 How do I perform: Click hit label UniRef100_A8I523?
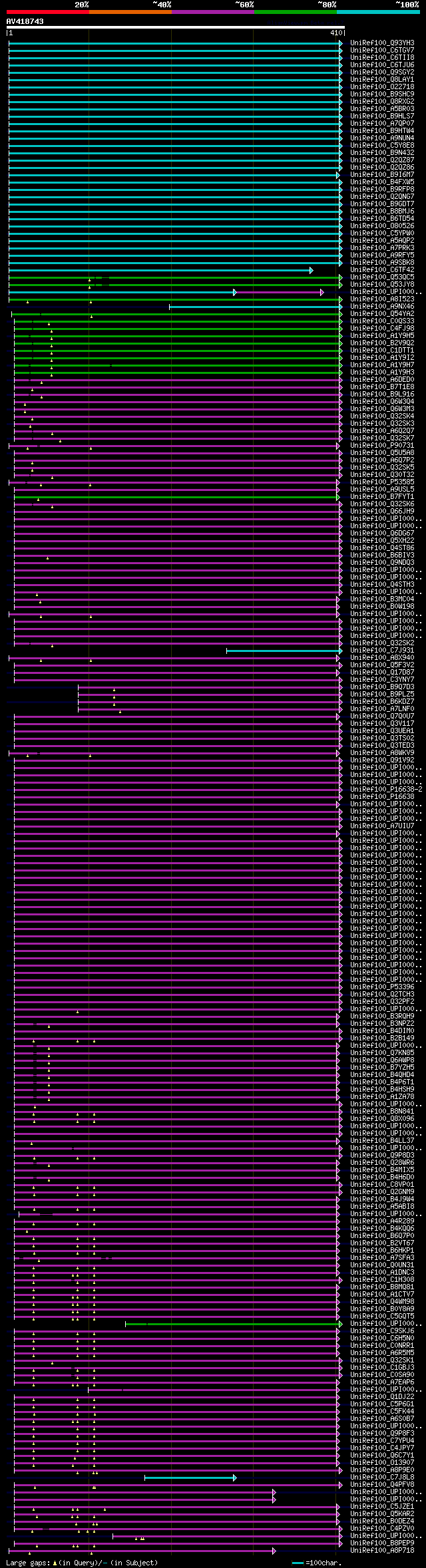pyautogui.click(x=382, y=299)
